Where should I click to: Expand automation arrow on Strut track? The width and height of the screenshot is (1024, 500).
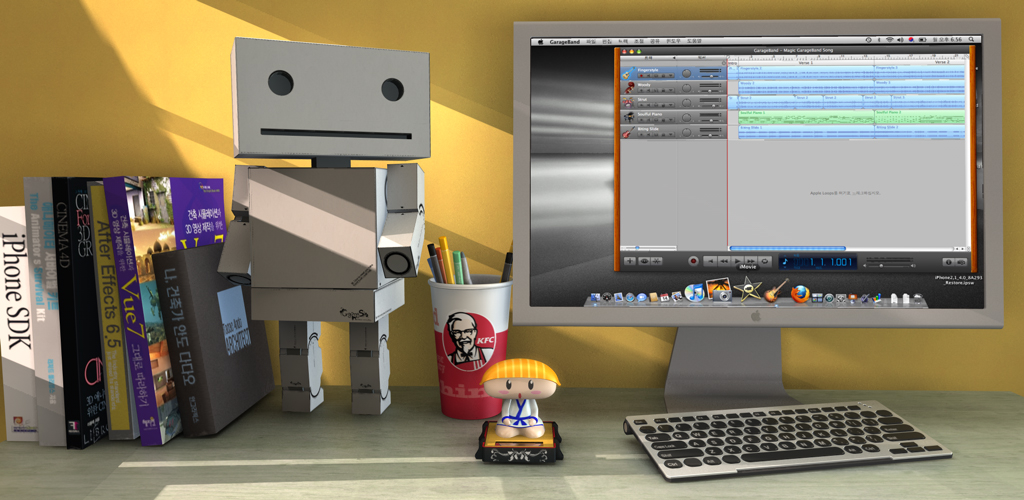pos(671,105)
